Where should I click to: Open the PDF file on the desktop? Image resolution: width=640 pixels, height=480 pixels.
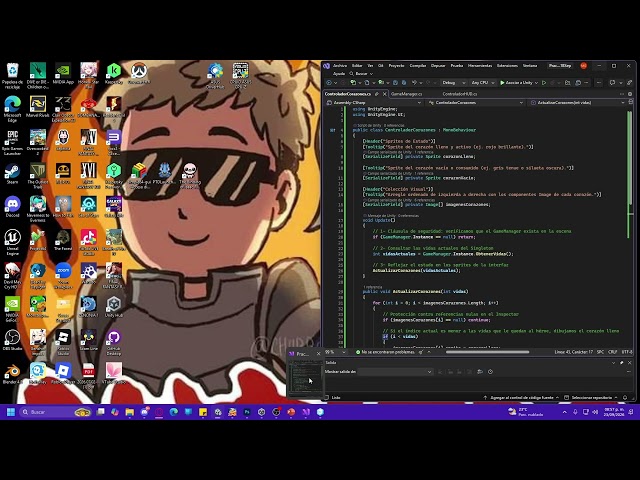[x=88, y=376]
